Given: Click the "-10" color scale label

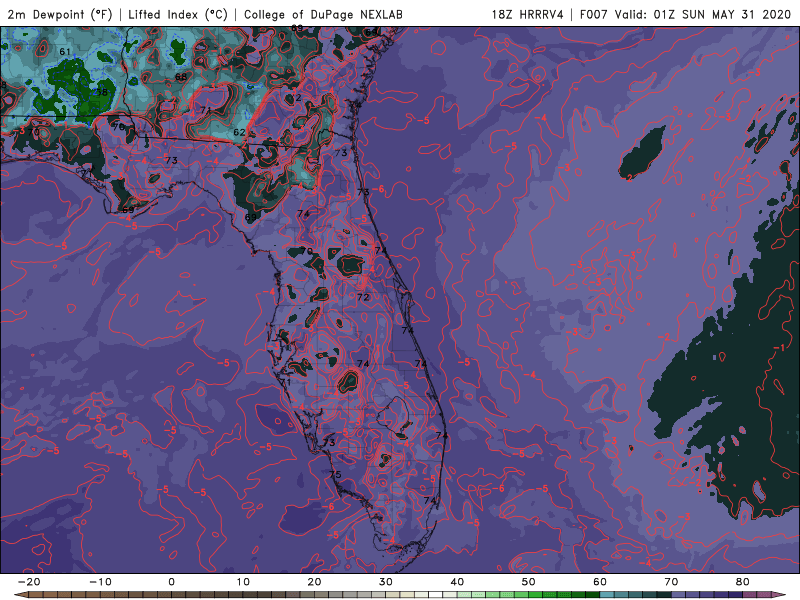Looking at the screenshot, I should coord(100,582).
